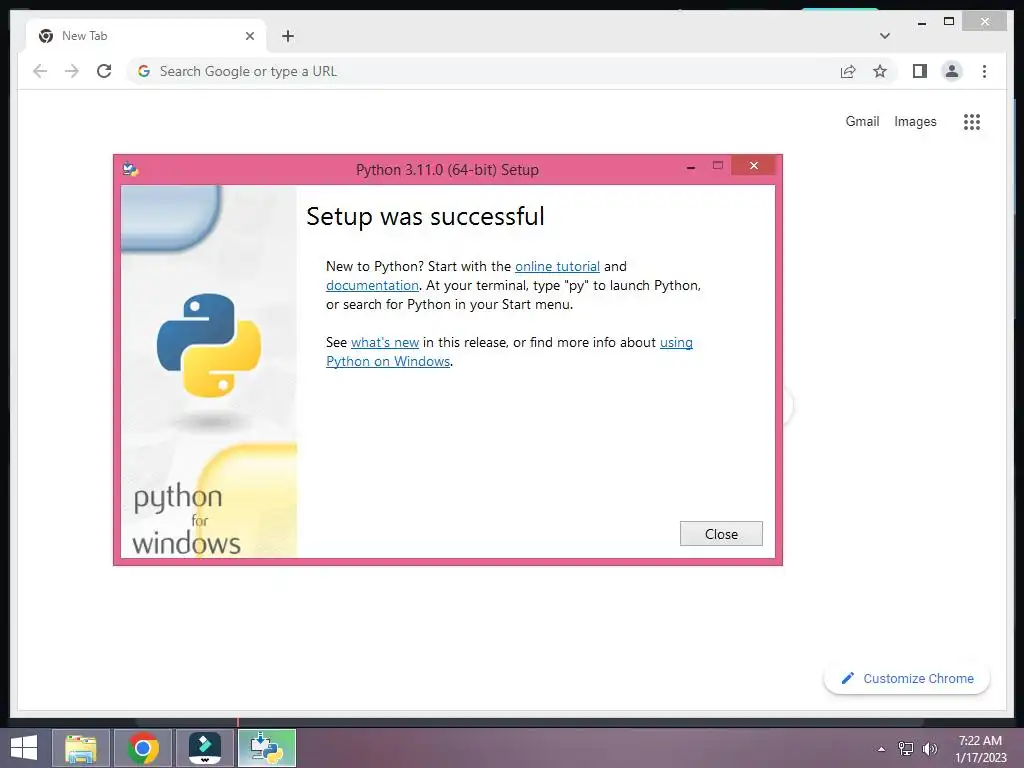Open the volume tray icon
This screenshot has width=1024, height=768.
(x=930, y=749)
